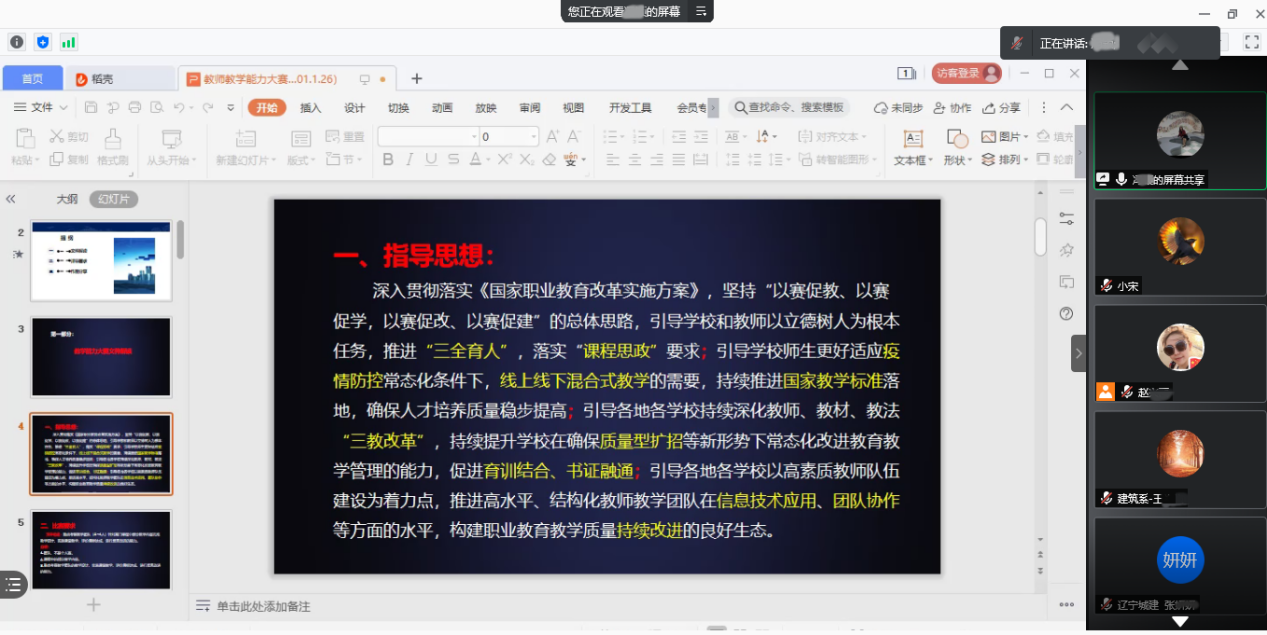Image resolution: width=1267 pixels, height=635 pixels.
Task: Click the 访客登录 login button
Action: click(965, 73)
